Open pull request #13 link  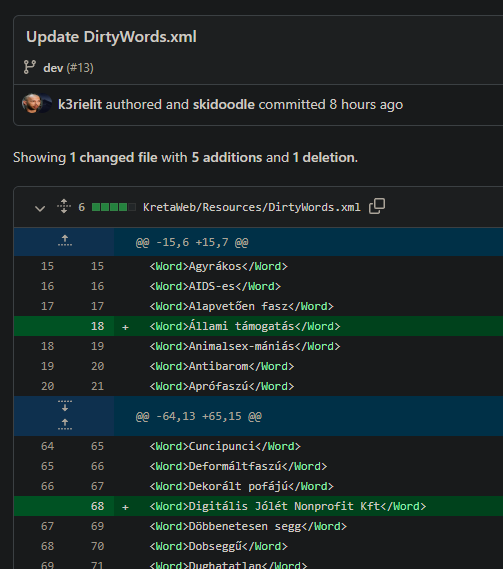tap(80, 68)
